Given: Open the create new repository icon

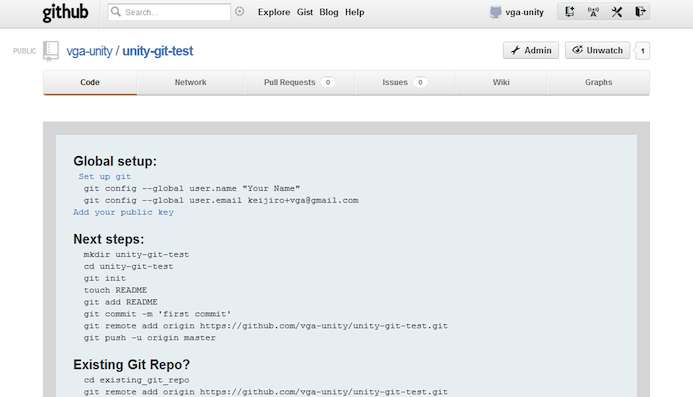Looking at the screenshot, I should pos(570,12).
